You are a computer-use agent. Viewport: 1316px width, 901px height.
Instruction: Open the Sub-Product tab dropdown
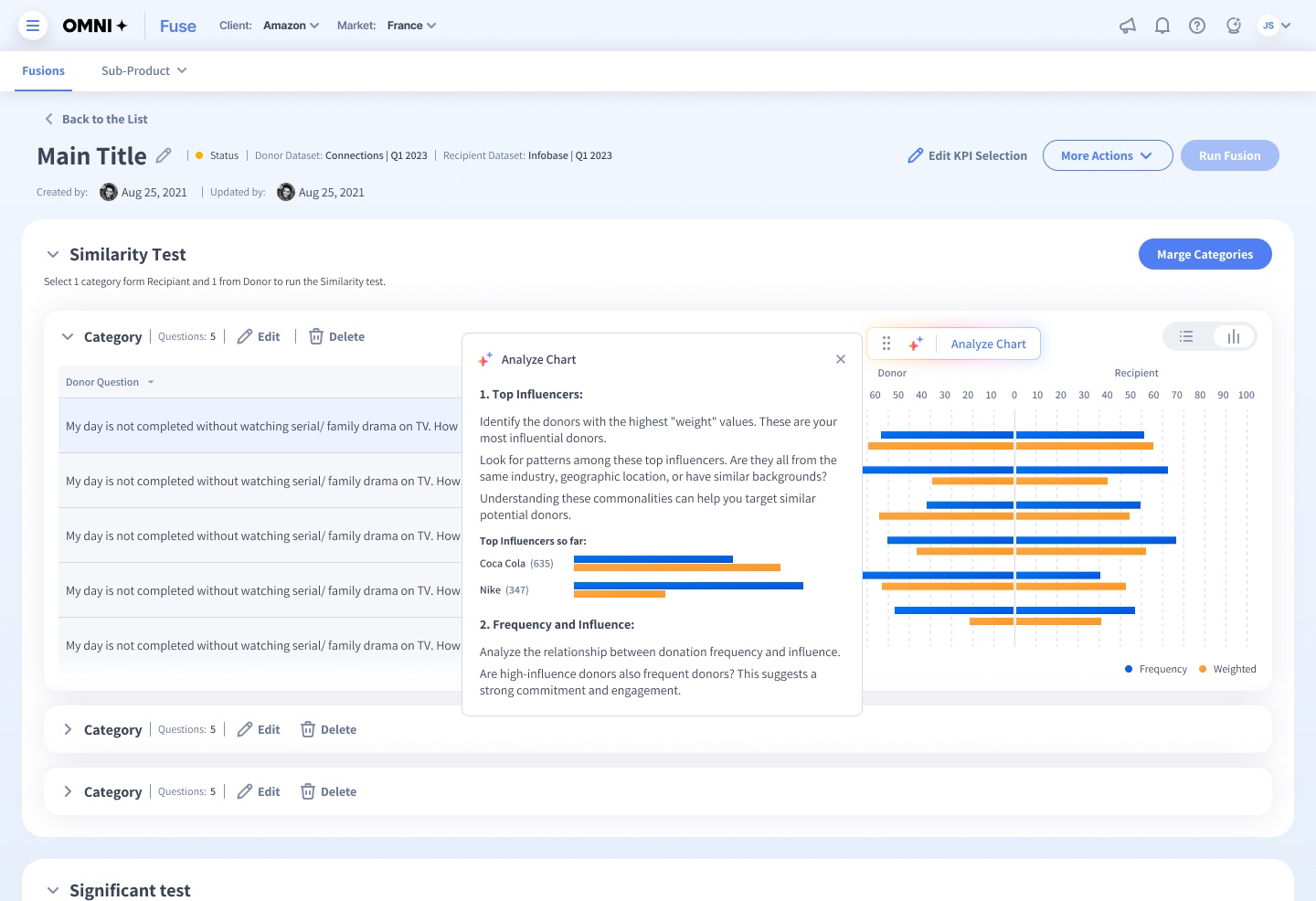pos(144,70)
